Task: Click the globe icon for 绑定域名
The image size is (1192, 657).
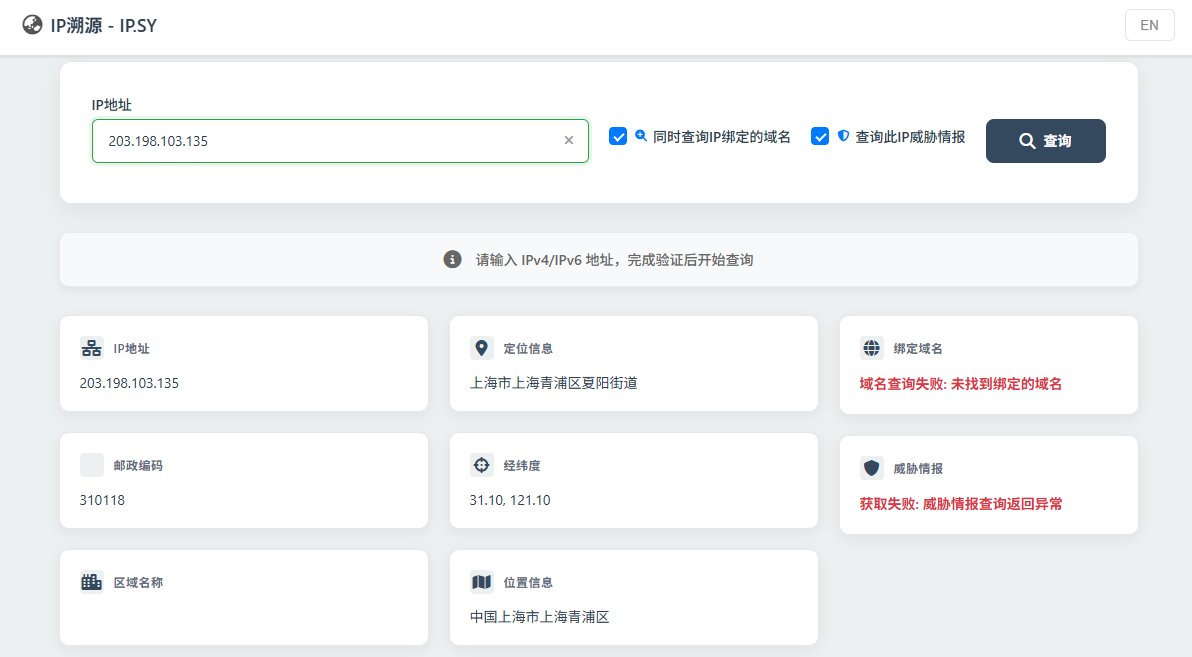Action: pyautogui.click(x=871, y=348)
